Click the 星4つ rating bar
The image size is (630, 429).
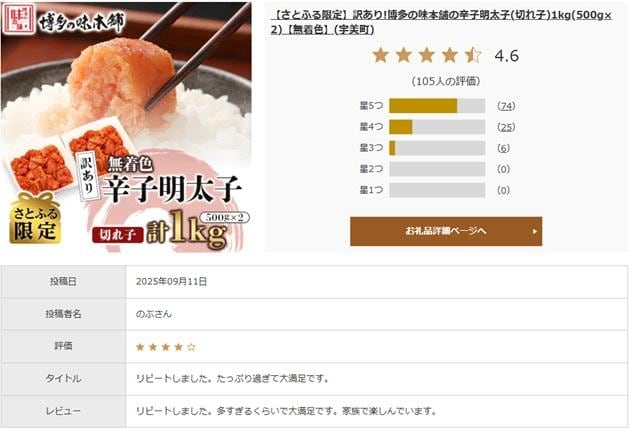[x=437, y=127]
